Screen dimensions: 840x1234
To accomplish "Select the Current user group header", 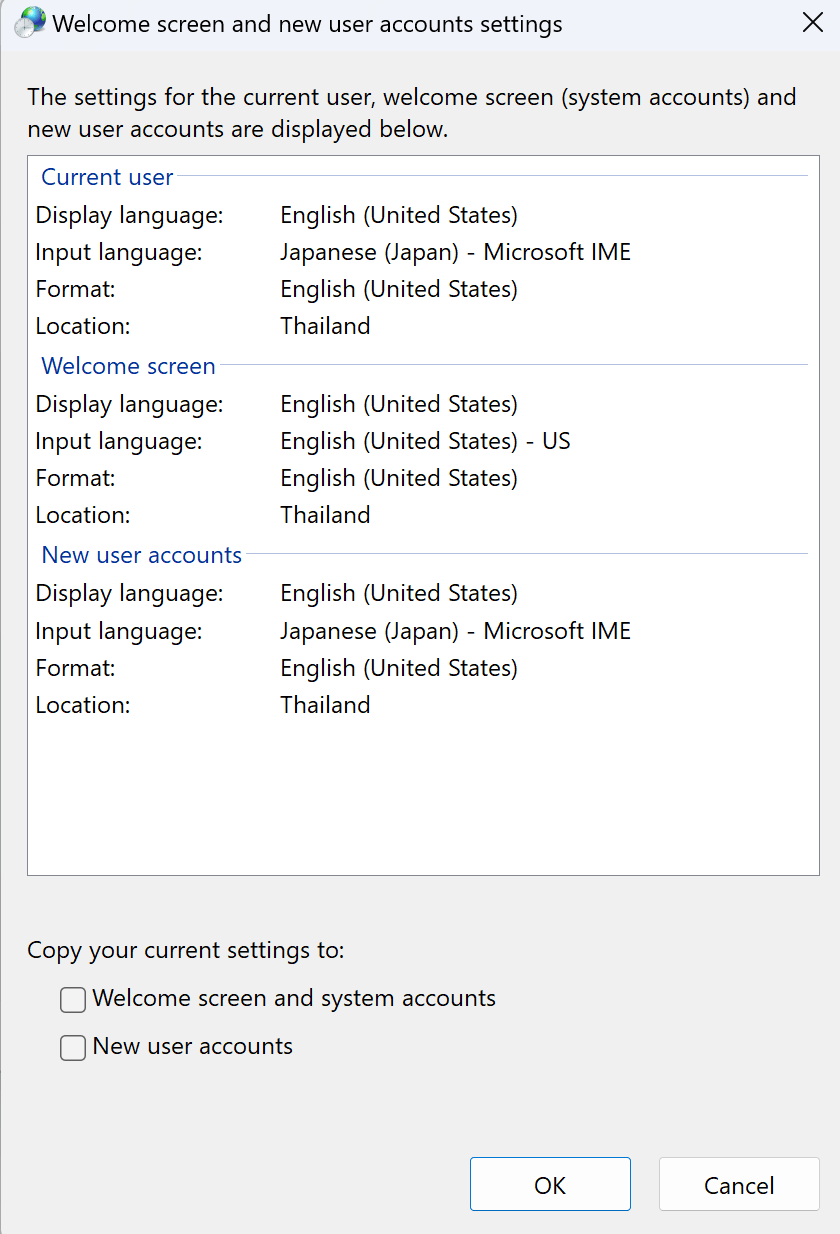I will (x=107, y=177).
